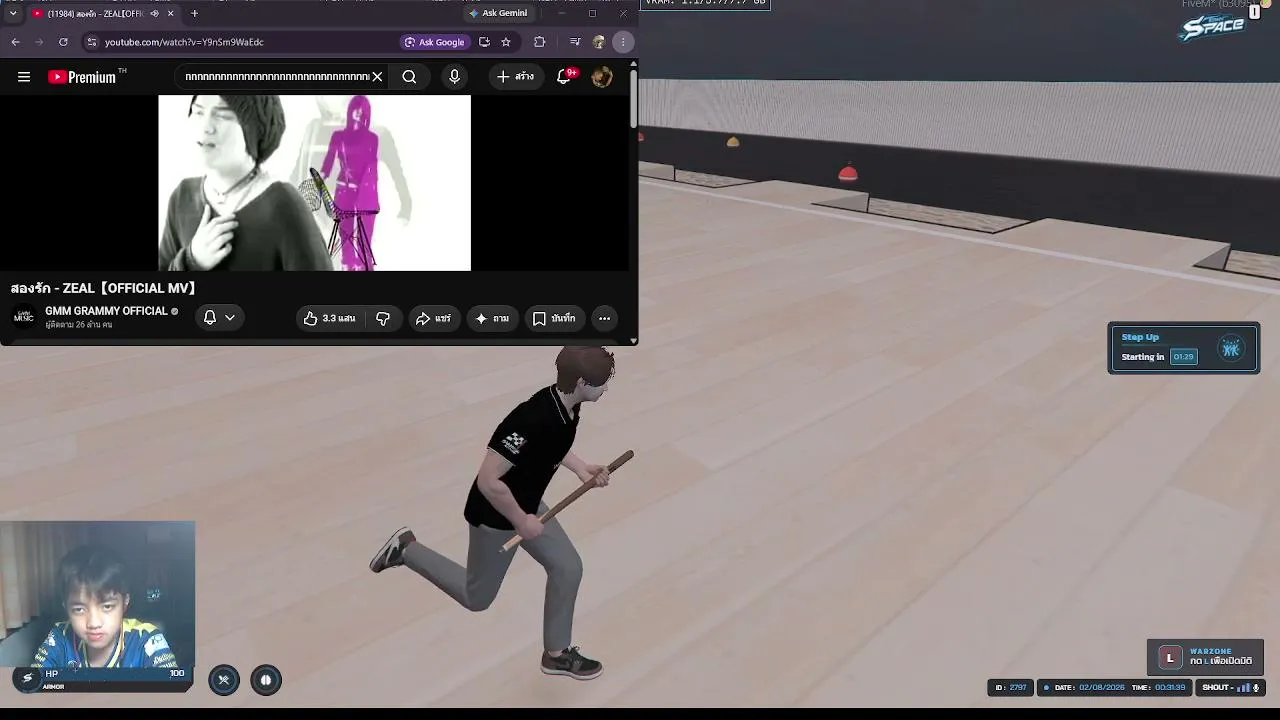1280x720 pixels.
Task: Expand the subscription notification bell dropdown
Action: (219, 318)
